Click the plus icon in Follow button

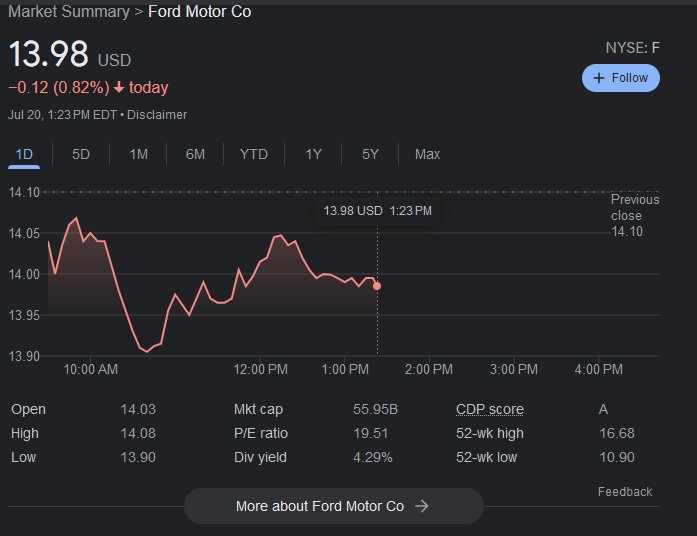[599, 78]
